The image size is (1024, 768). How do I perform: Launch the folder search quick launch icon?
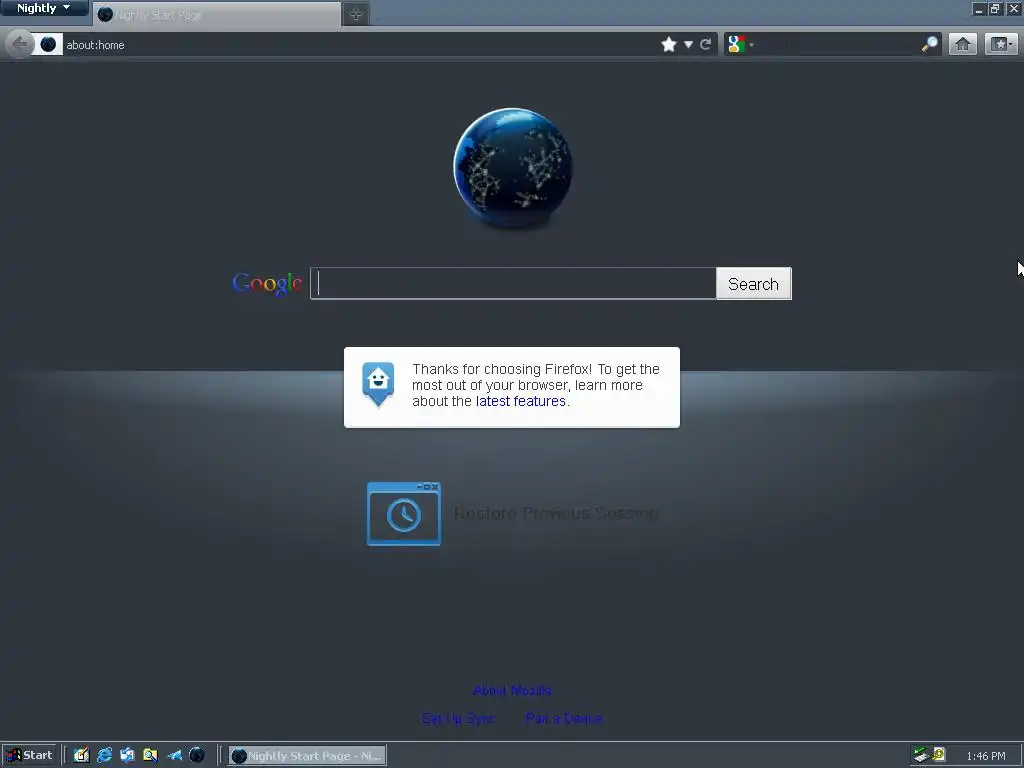(150, 756)
